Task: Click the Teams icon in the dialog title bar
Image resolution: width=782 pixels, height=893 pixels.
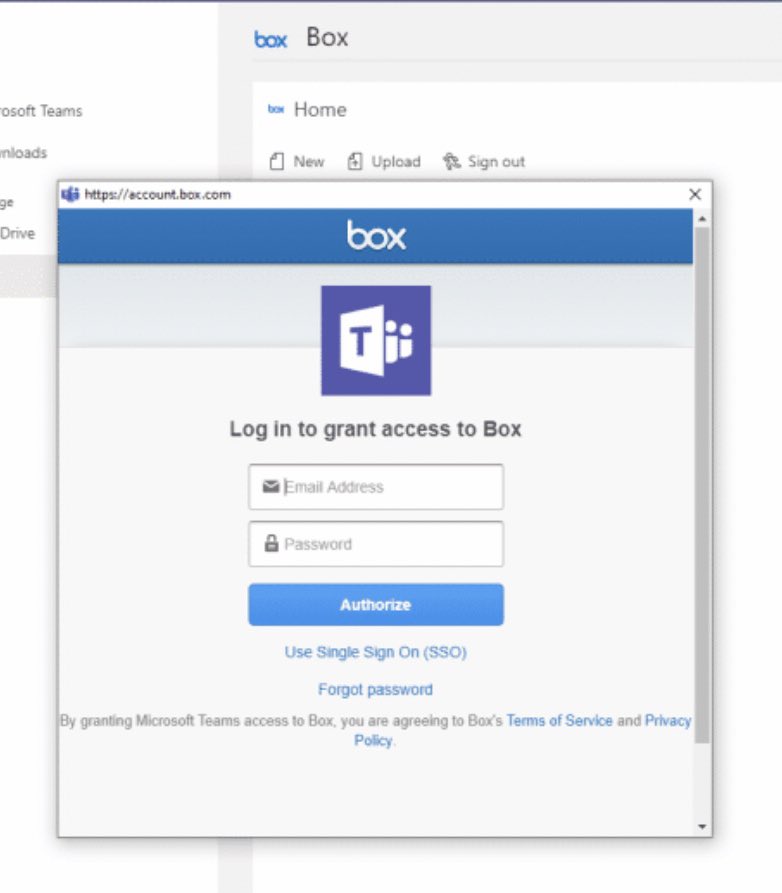Action: point(70,195)
